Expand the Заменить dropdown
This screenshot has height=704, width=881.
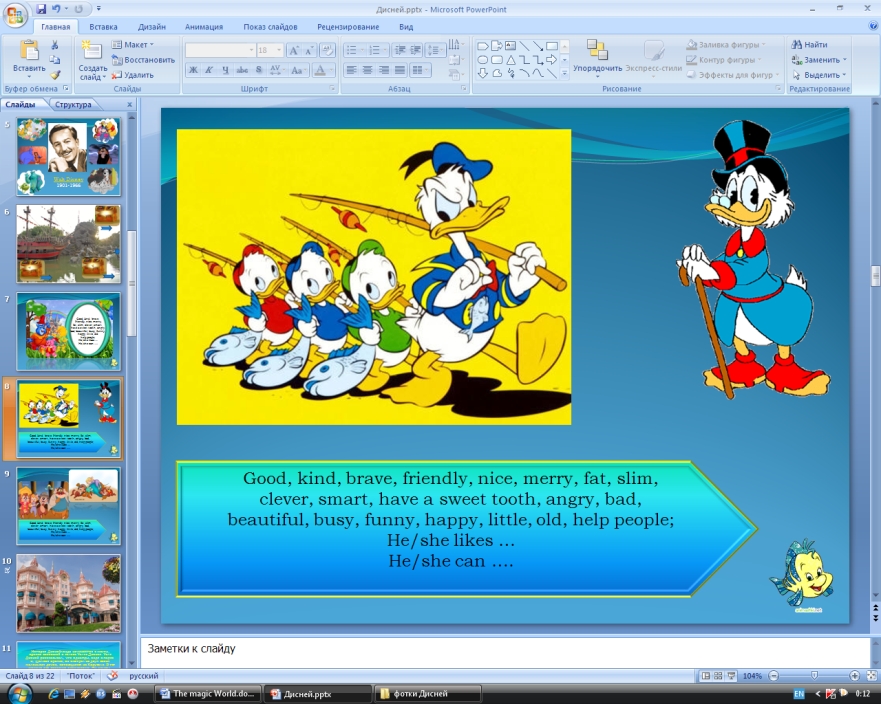click(819, 60)
